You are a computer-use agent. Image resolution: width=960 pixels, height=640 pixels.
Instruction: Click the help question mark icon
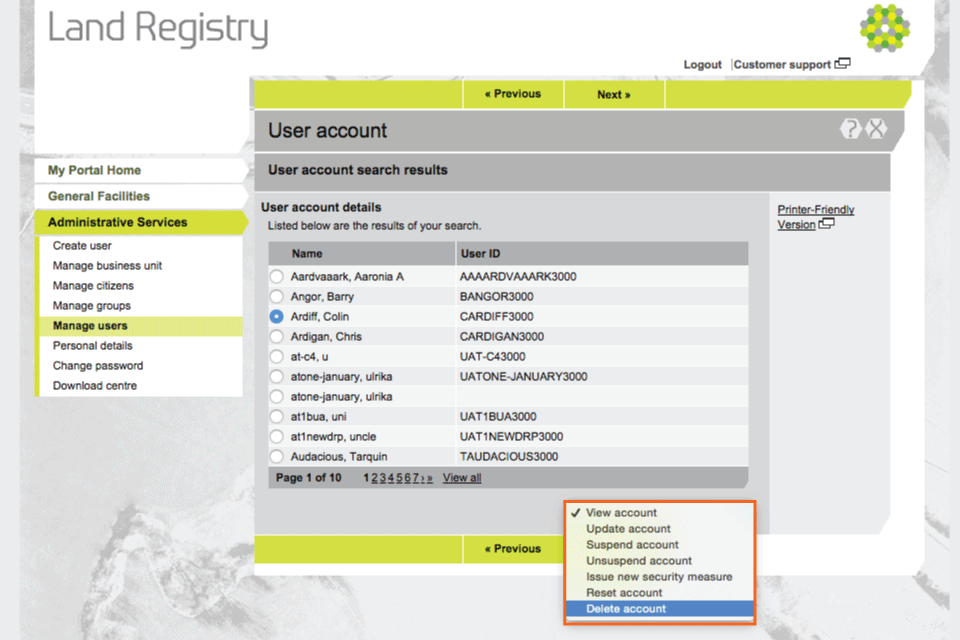(x=850, y=129)
